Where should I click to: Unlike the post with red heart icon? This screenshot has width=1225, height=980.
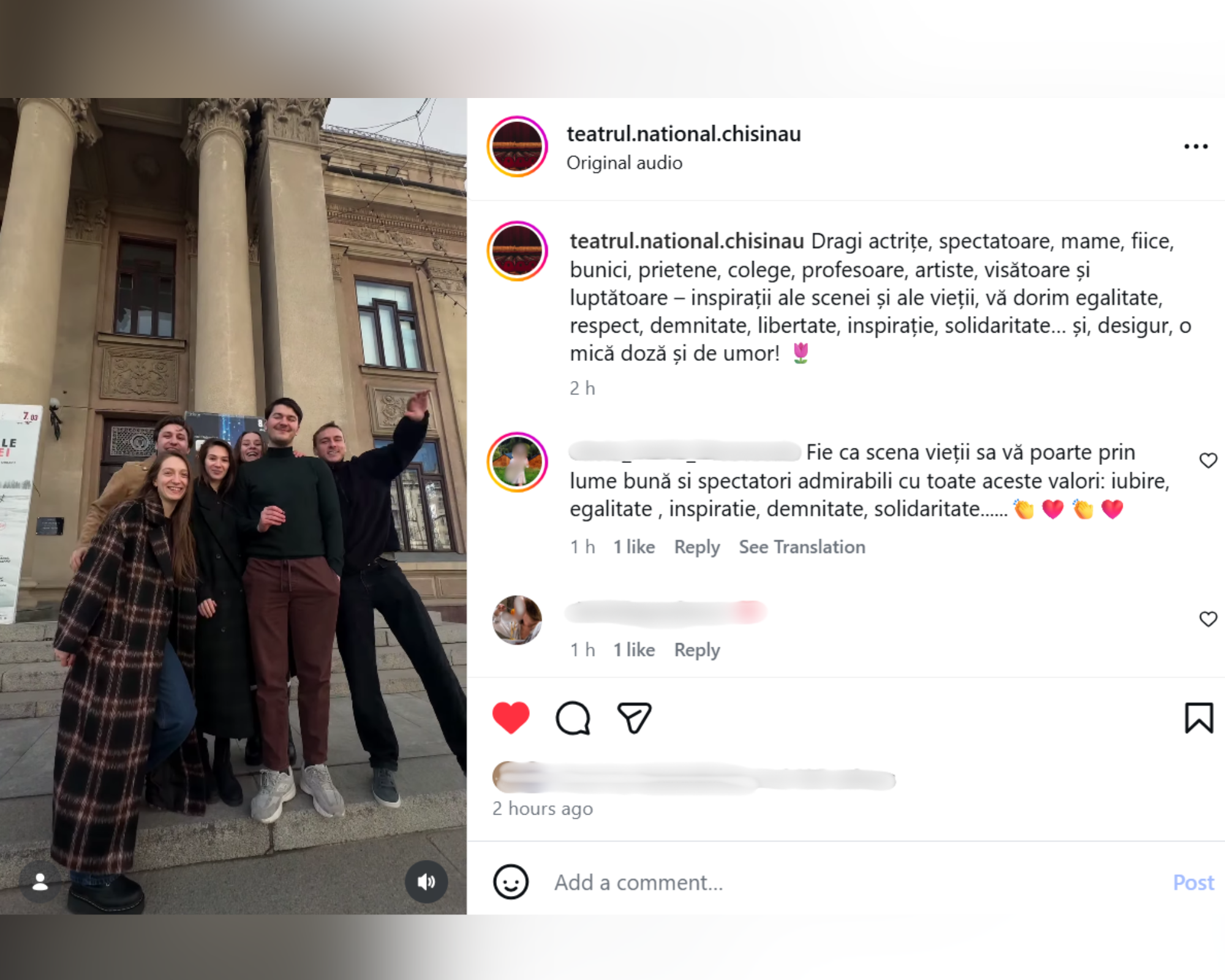[511, 717]
